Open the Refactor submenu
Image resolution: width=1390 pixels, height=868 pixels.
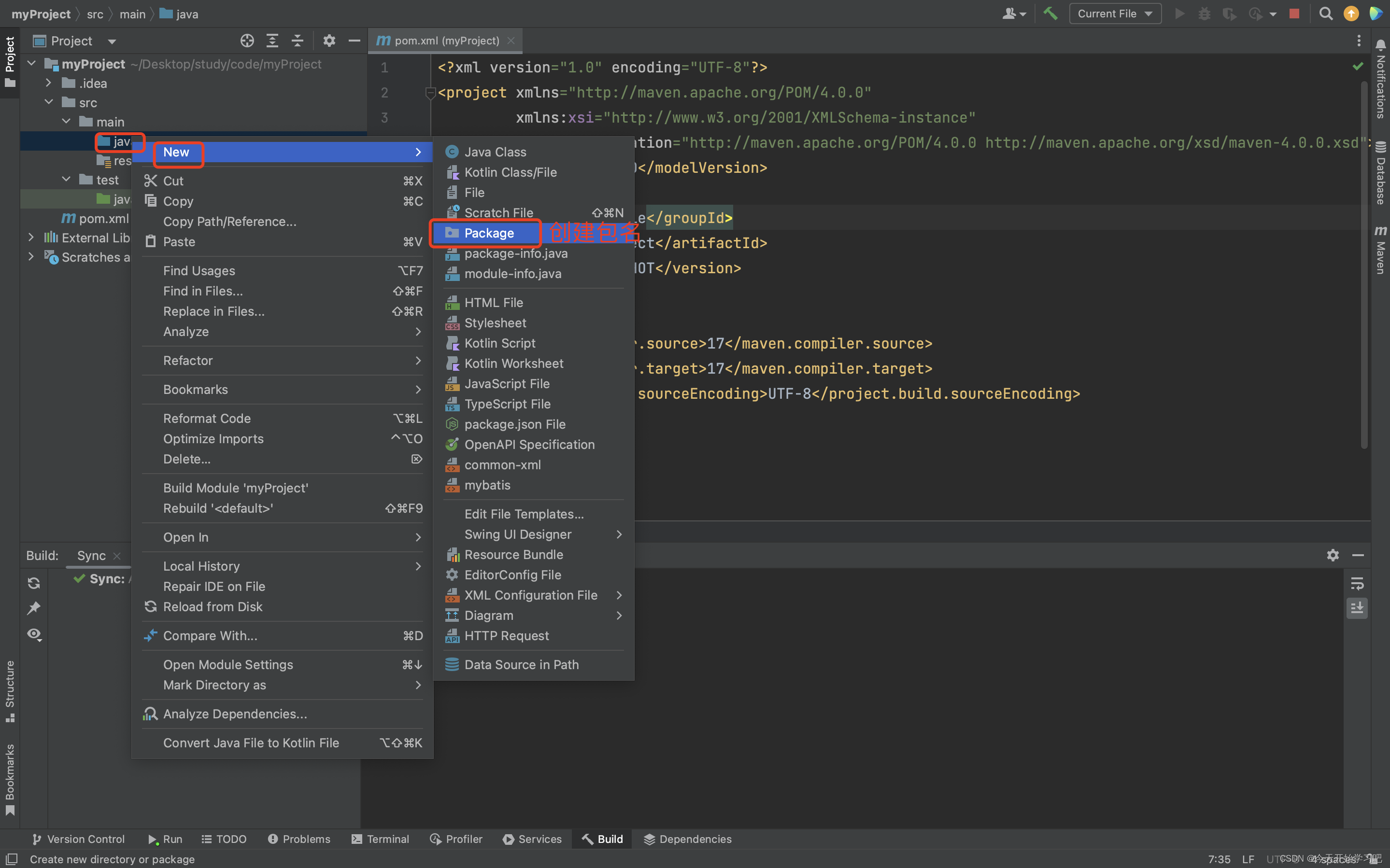click(x=283, y=360)
